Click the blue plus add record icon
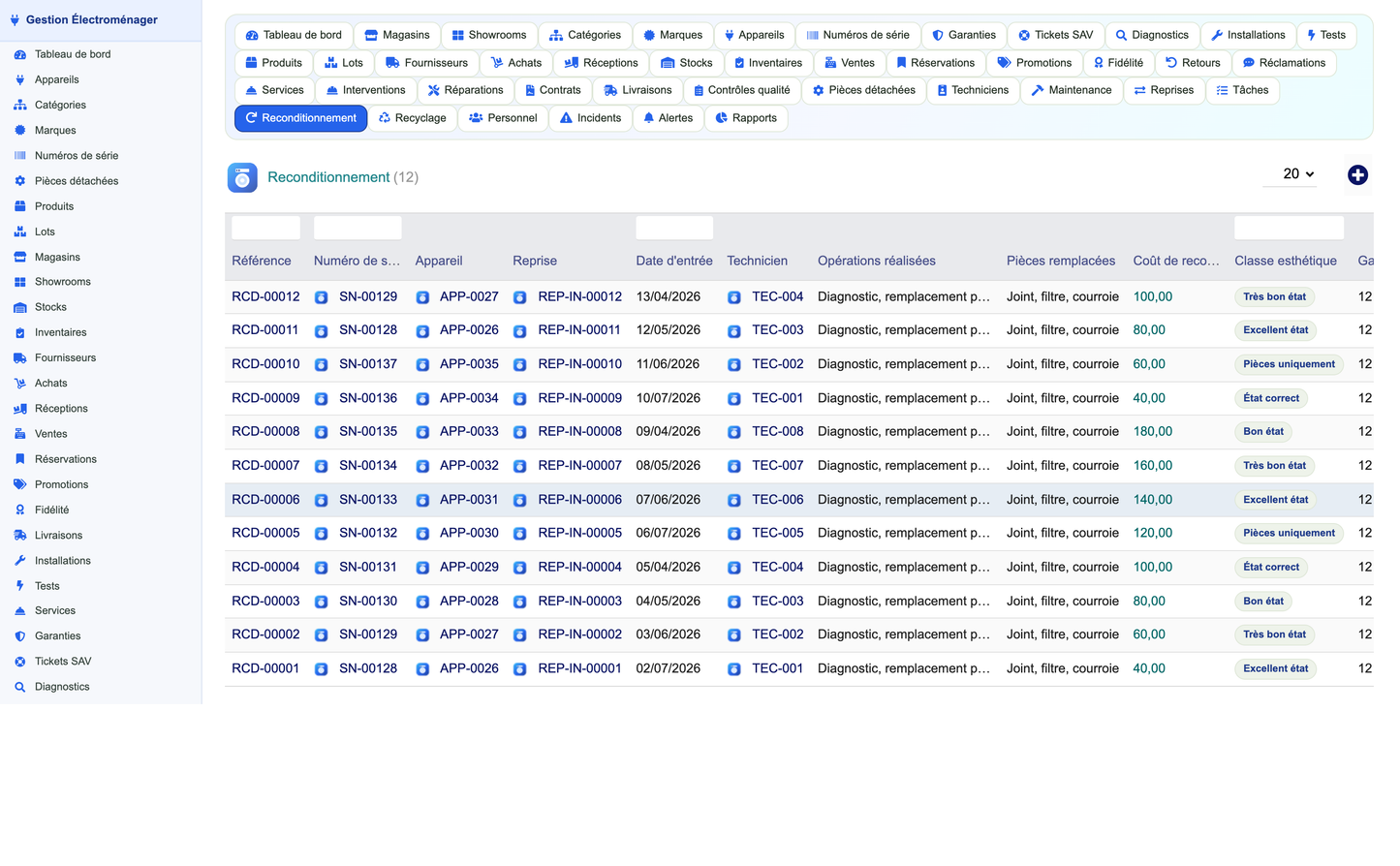 pos(1357,175)
